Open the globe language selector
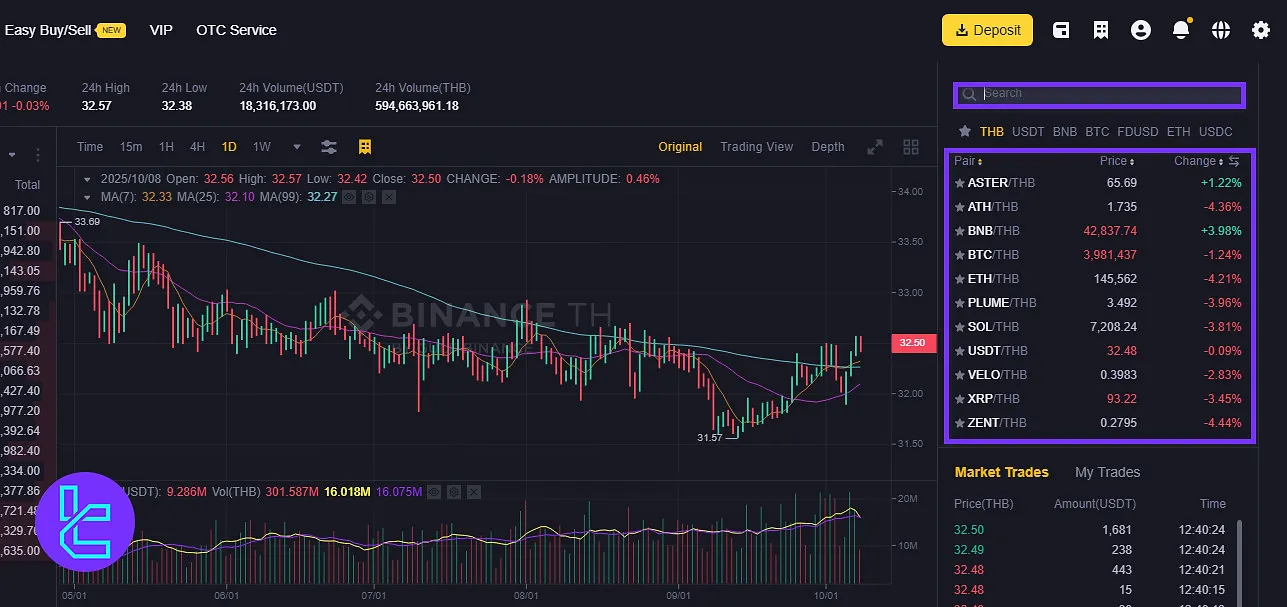 1220,30
